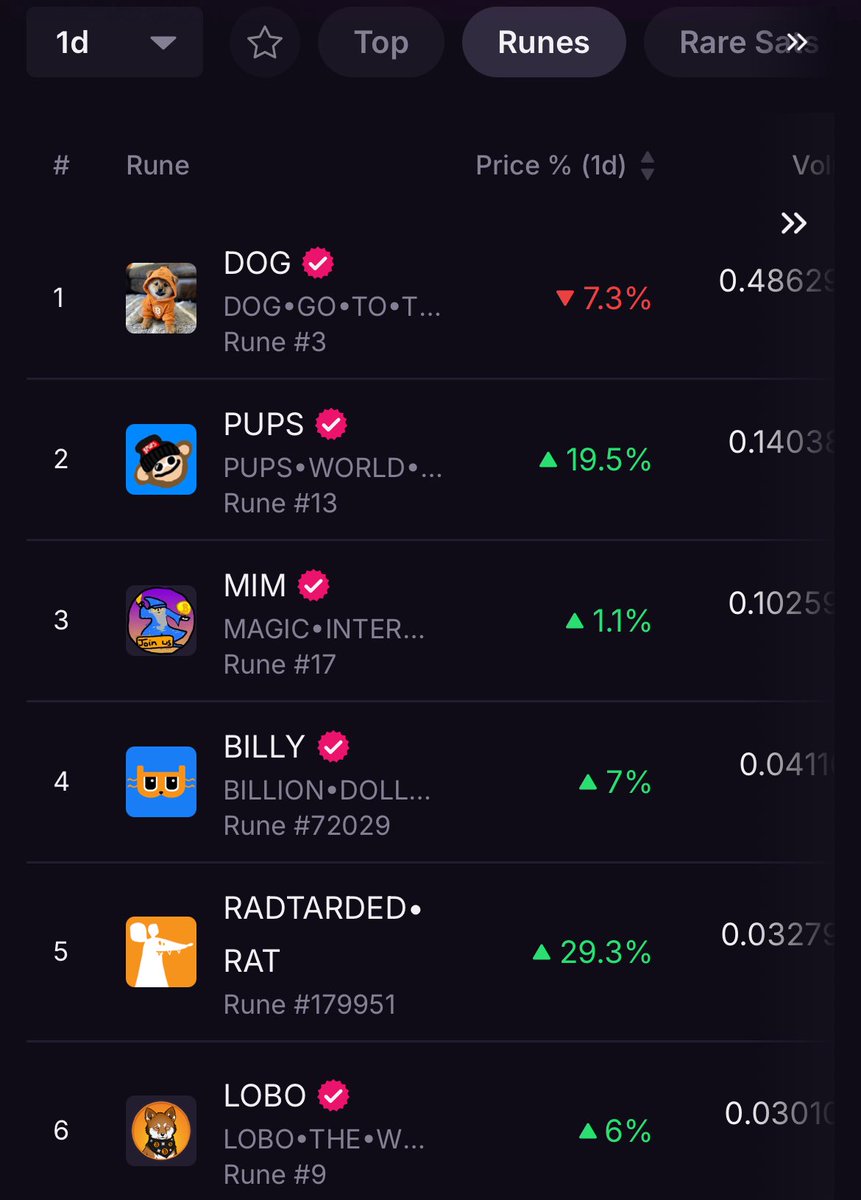
Task: Click the LOBO wolf avatar icon
Action: point(161,1130)
